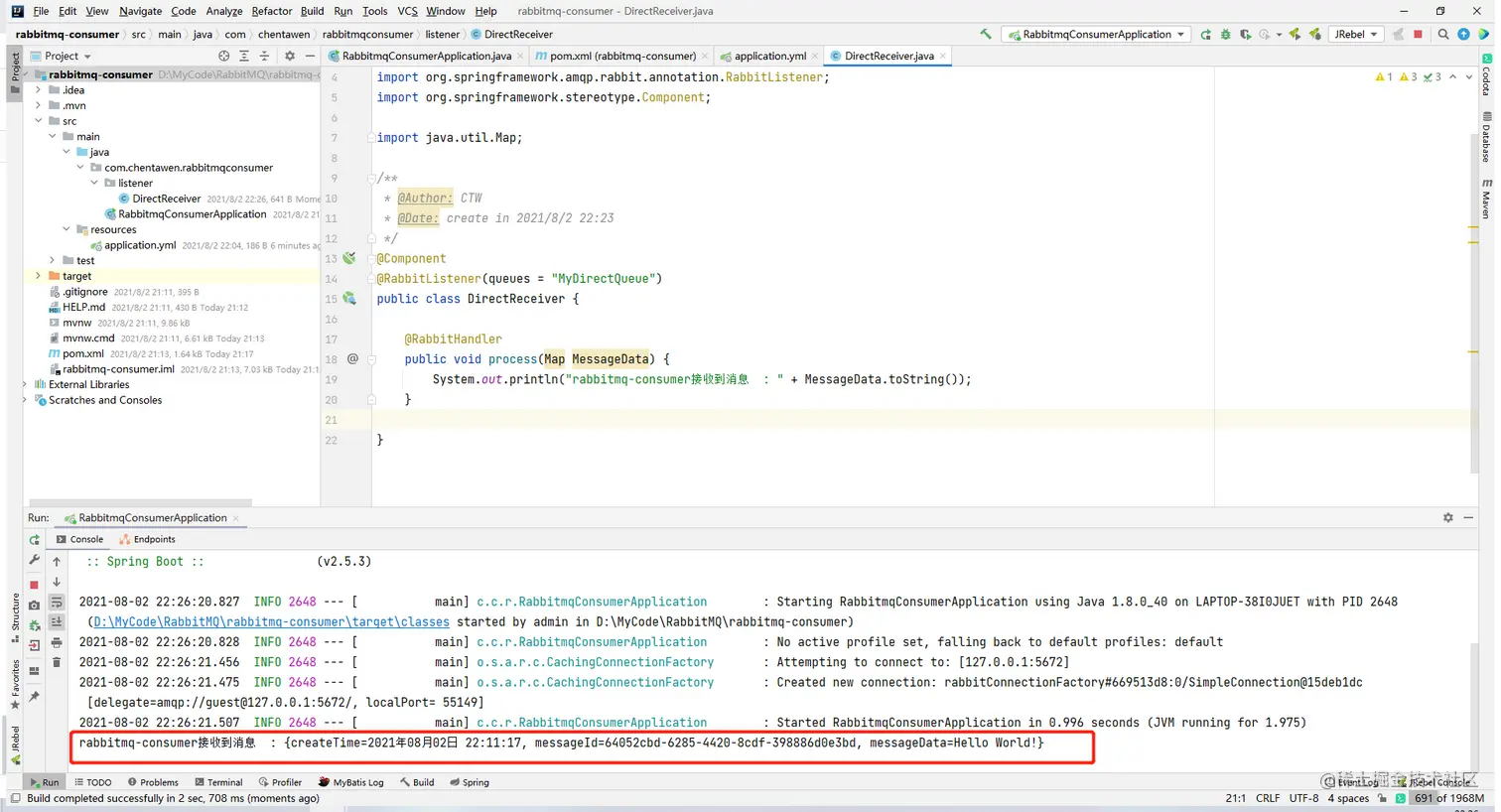Click Expand All icon in Project panel
Image resolution: width=1501 pixels, height=812 pixels.
click(244, 56)
